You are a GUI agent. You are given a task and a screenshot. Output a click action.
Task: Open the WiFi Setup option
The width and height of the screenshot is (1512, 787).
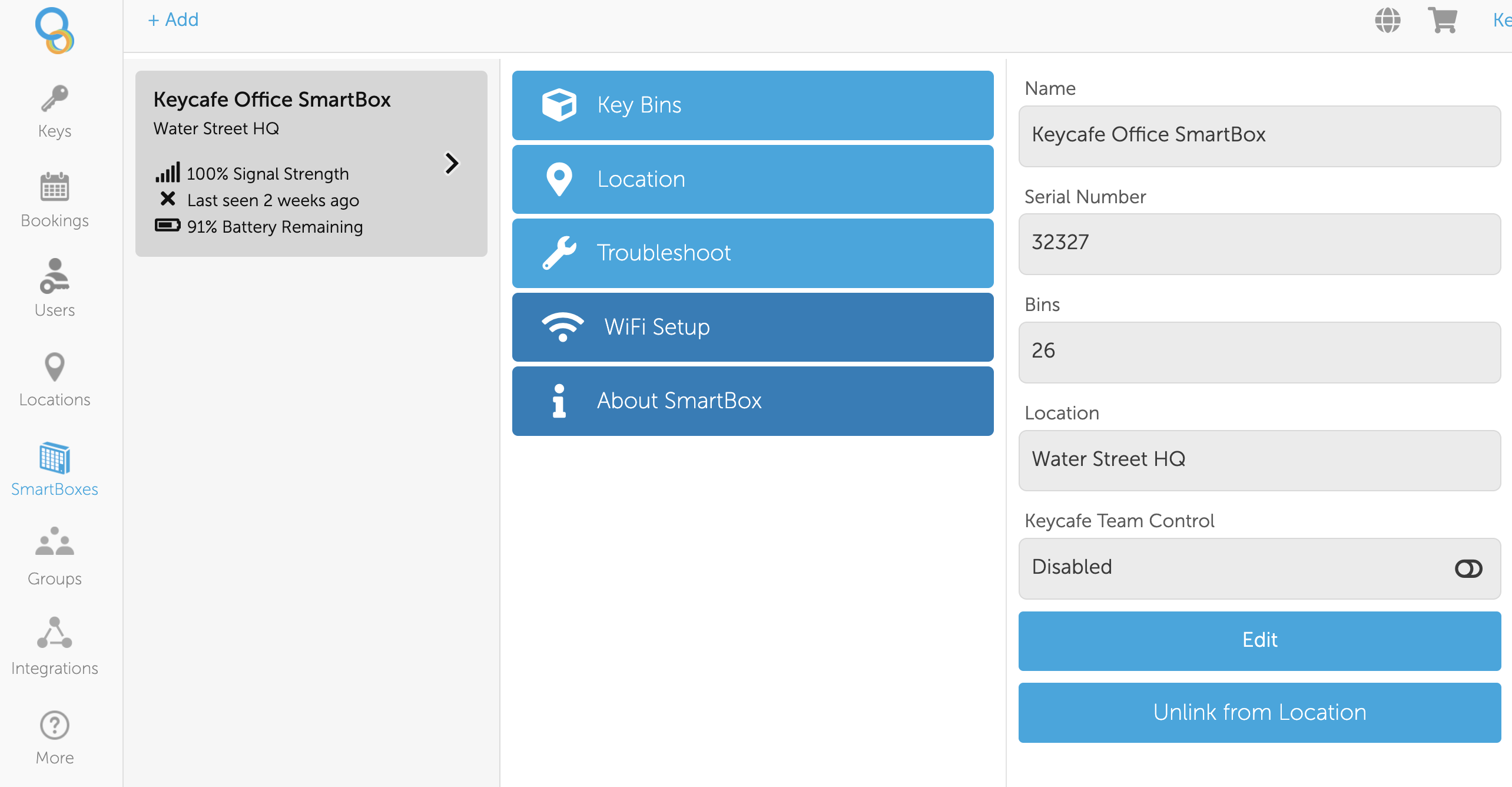click(752, 327)
